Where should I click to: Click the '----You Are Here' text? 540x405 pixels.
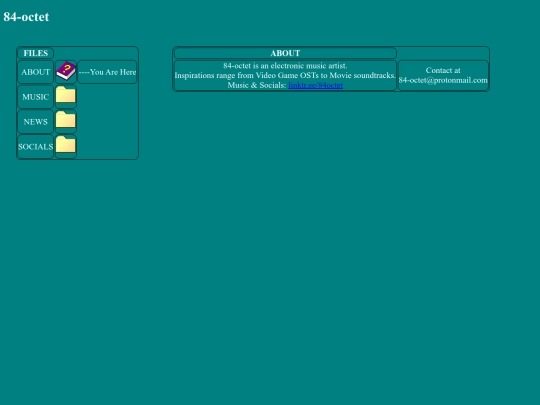pyautogui.click(x=107, y=72)
